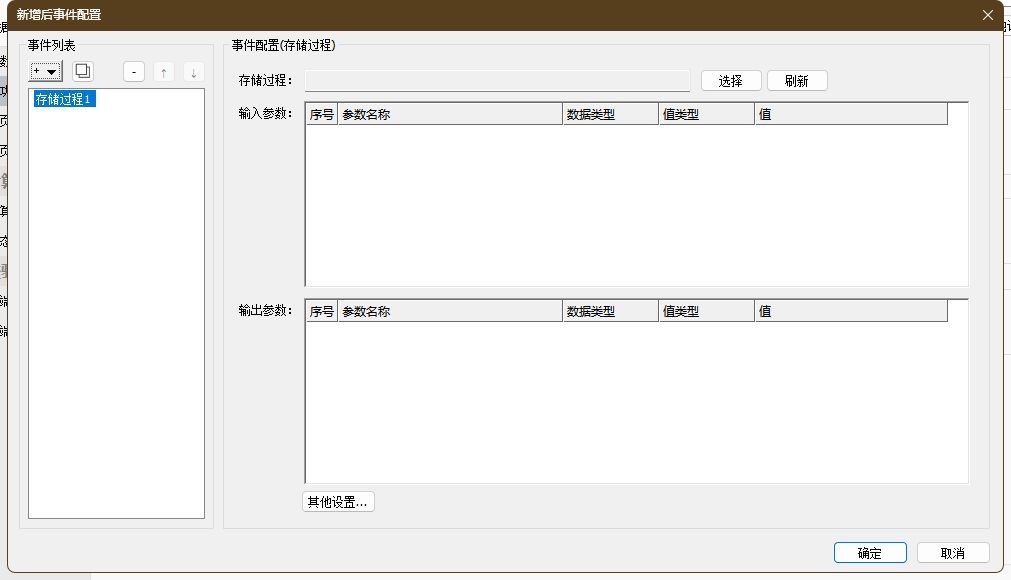
Task: Confirm with the 确定 button
Action: (x=870, y=553)
